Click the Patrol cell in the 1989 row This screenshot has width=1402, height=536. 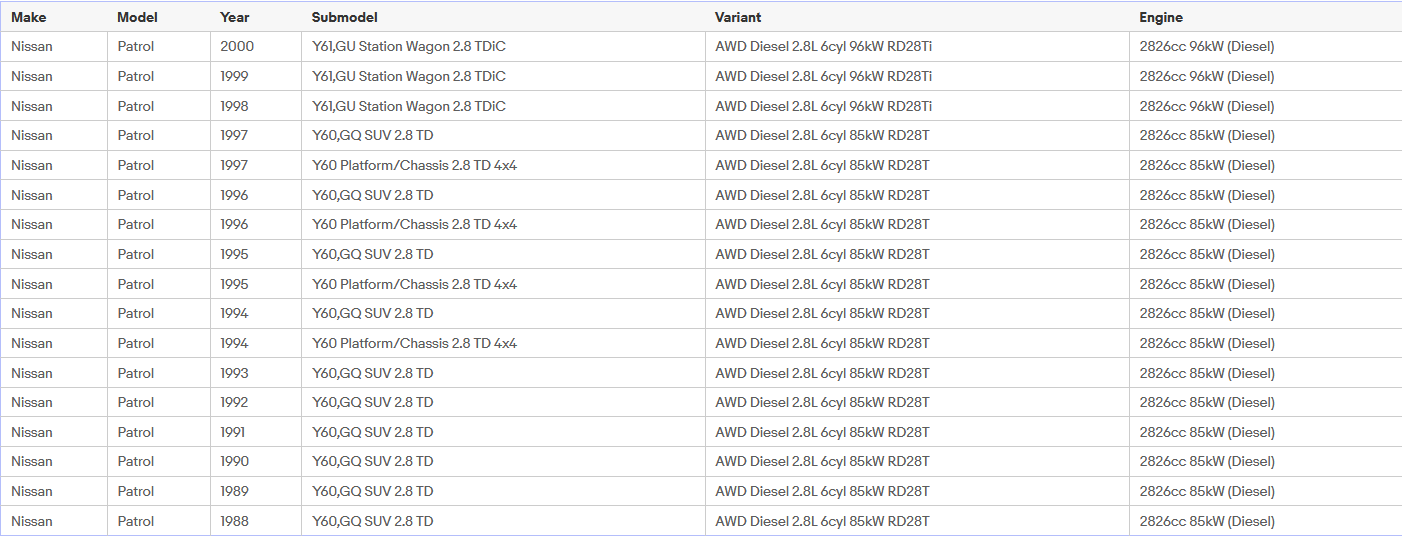(x=159, y=491)
